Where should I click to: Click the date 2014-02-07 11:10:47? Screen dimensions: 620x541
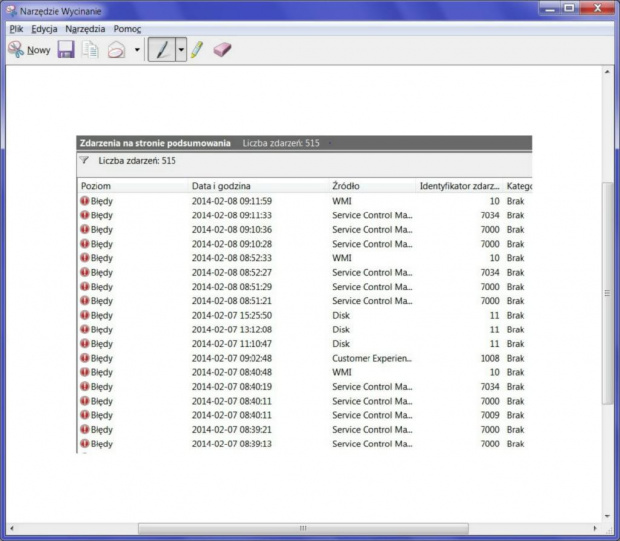click(232, 344)
